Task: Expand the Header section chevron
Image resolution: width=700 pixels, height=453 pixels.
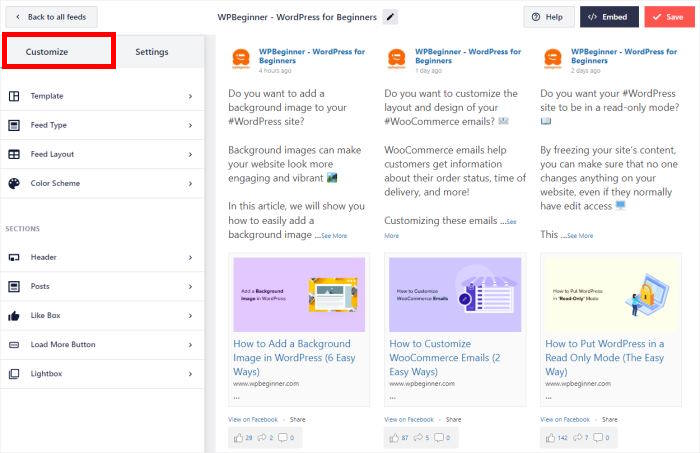Action: [190, 258]
